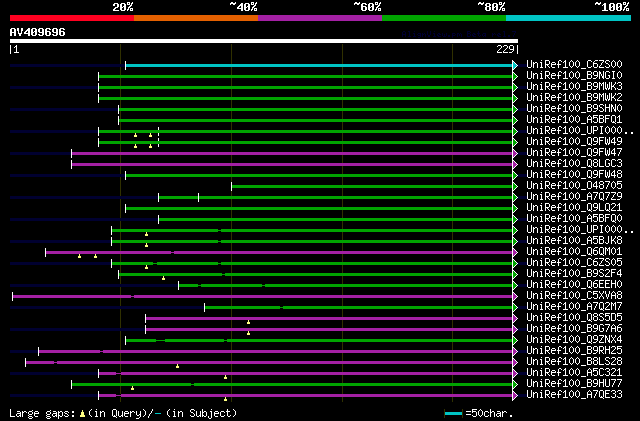Select the UniRef100_Q6QM01 label

coord(574,252)
